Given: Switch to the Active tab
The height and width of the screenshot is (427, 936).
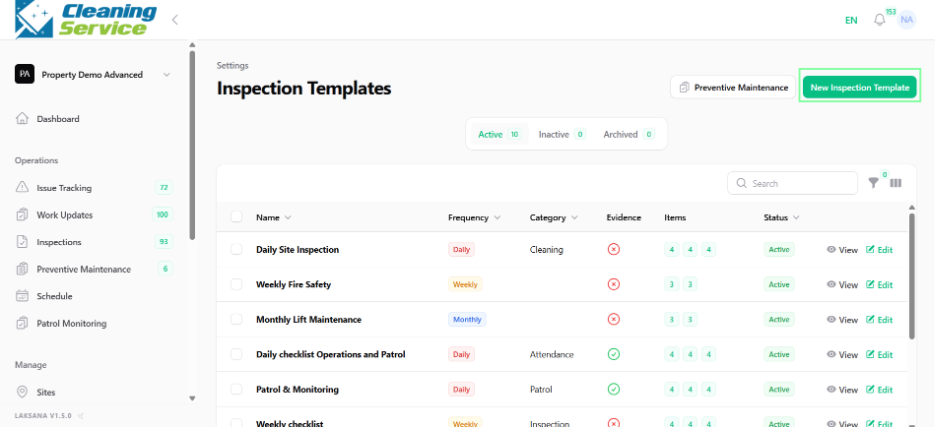Looking at the screenshot, I should pyautogui.click(x=500, y=134).
